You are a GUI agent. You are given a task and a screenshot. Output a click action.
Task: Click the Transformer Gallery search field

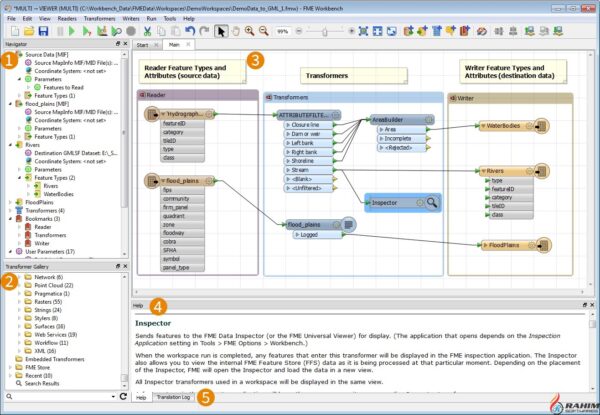[62, 397]
